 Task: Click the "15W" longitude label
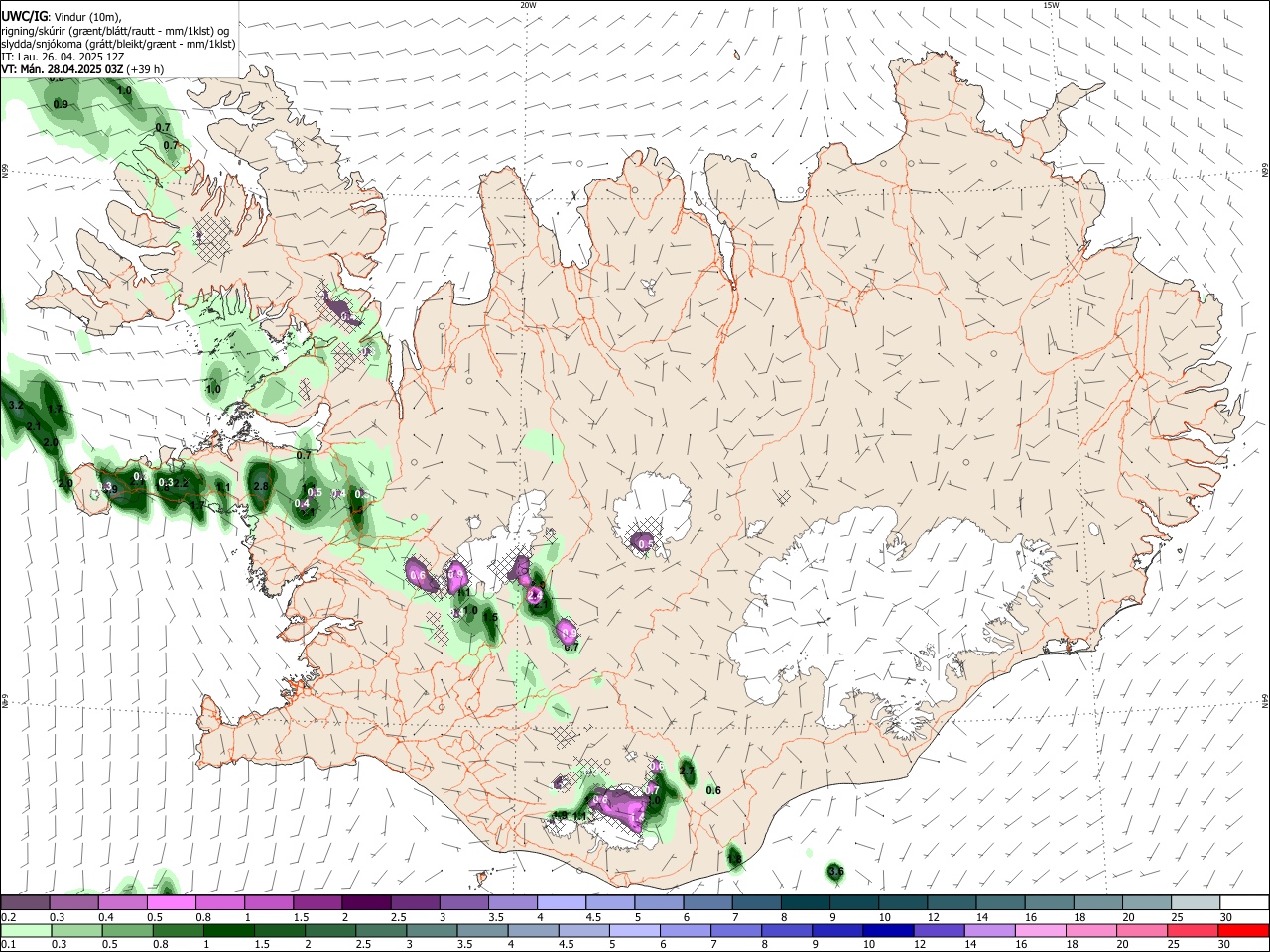(x=1051, y=5)
